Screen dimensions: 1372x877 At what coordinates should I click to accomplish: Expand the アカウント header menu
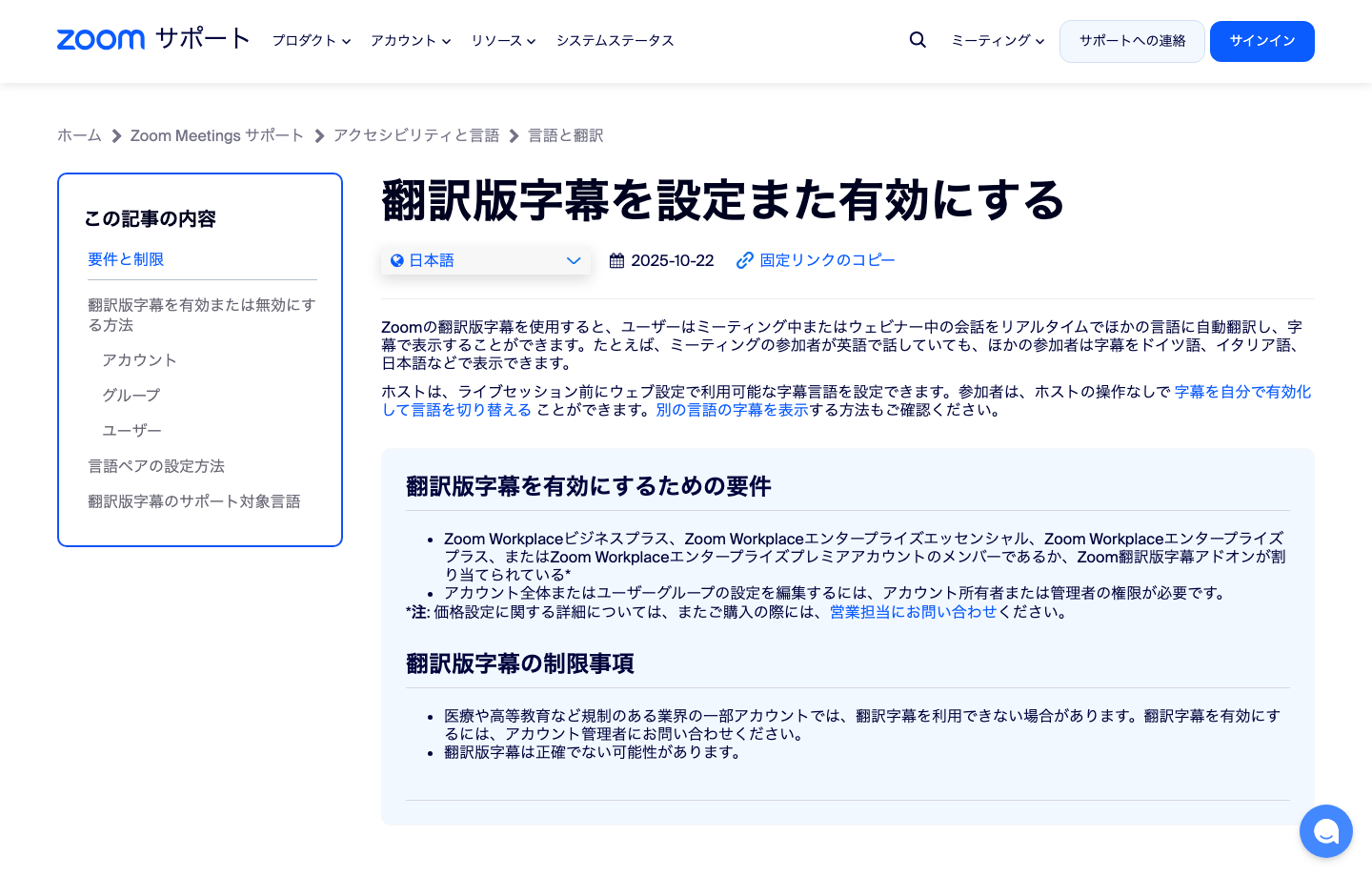point(411,41)
